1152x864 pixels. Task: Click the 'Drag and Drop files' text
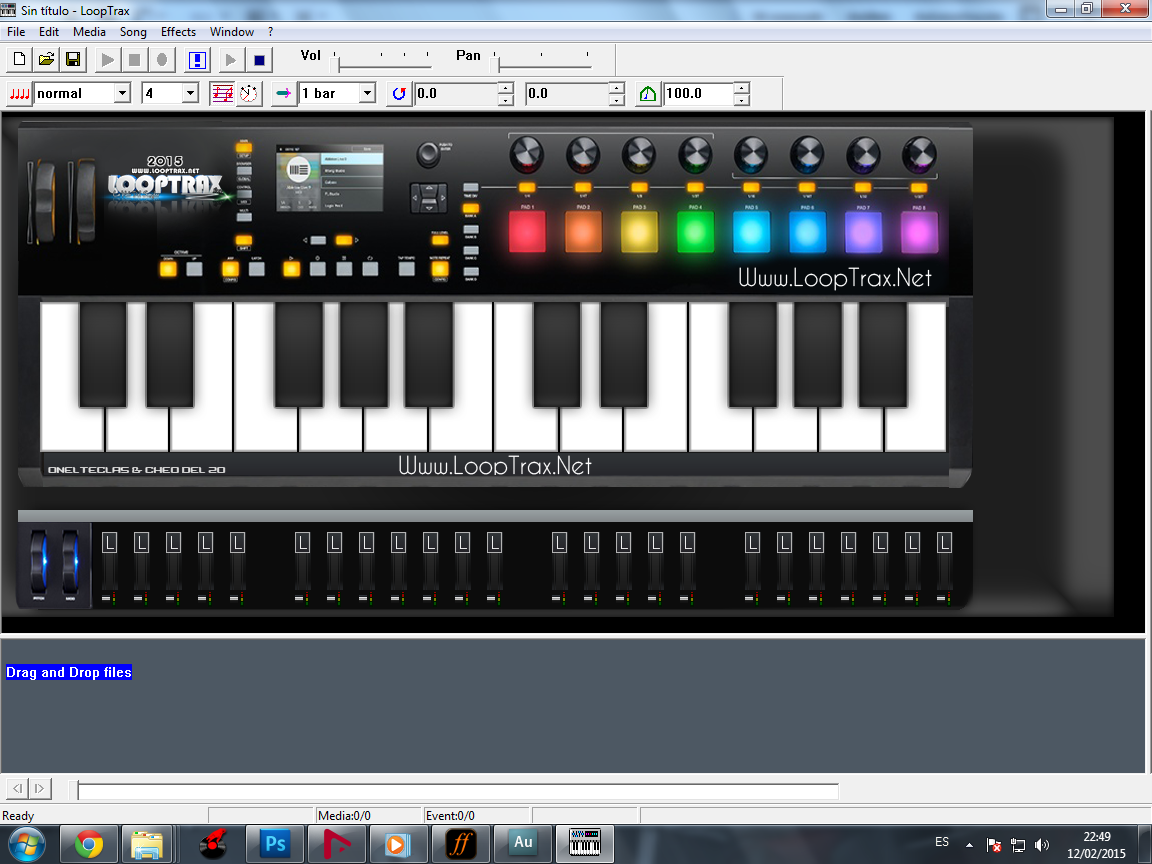[69, 672]
